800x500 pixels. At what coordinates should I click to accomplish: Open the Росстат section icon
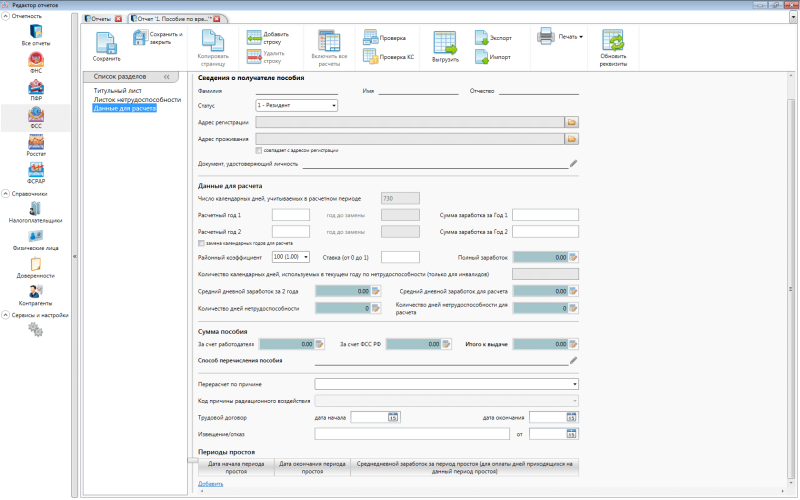(x=36, y=142)
